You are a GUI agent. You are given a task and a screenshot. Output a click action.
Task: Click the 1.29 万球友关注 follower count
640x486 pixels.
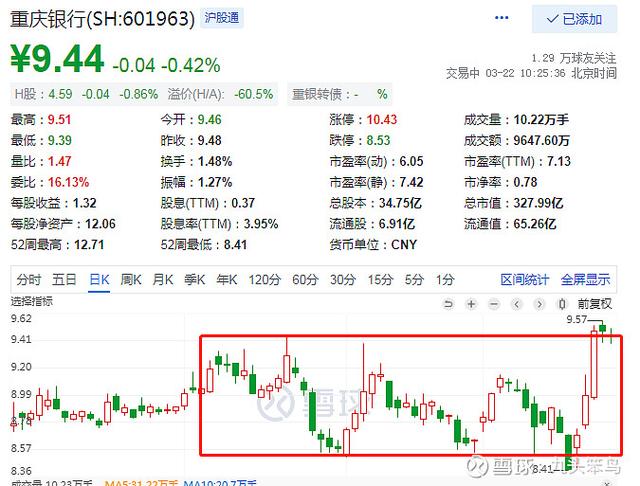point(574,58)
